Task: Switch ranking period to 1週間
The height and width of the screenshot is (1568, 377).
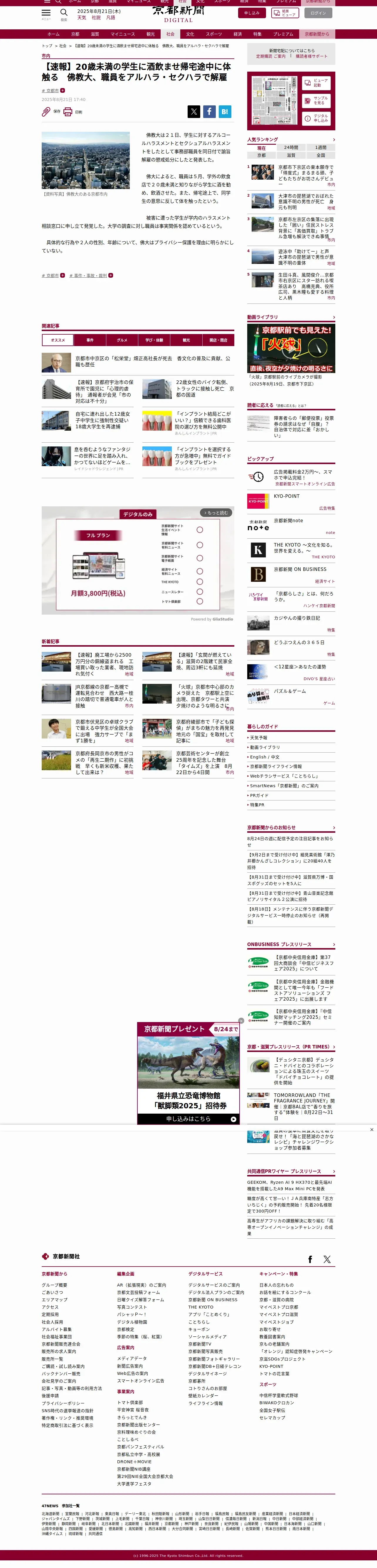Action: [320, 147]
